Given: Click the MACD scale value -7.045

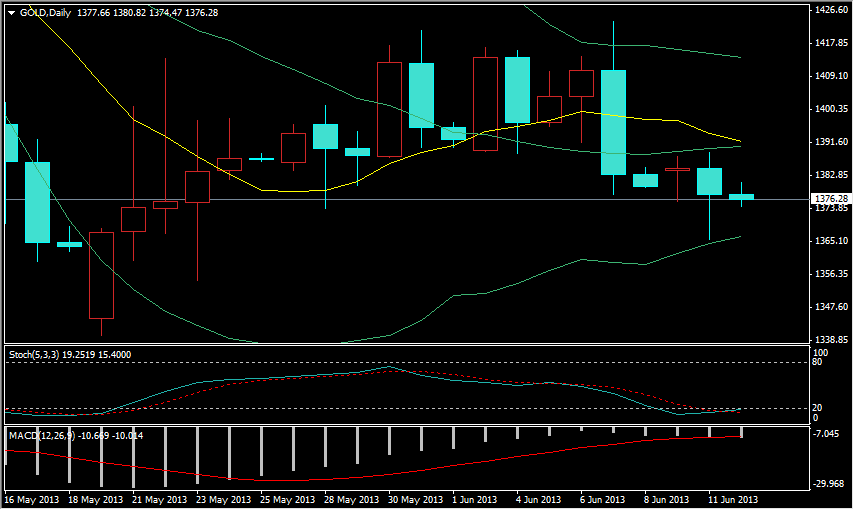Looking at the screenshot, I should (x=826, y=434).
